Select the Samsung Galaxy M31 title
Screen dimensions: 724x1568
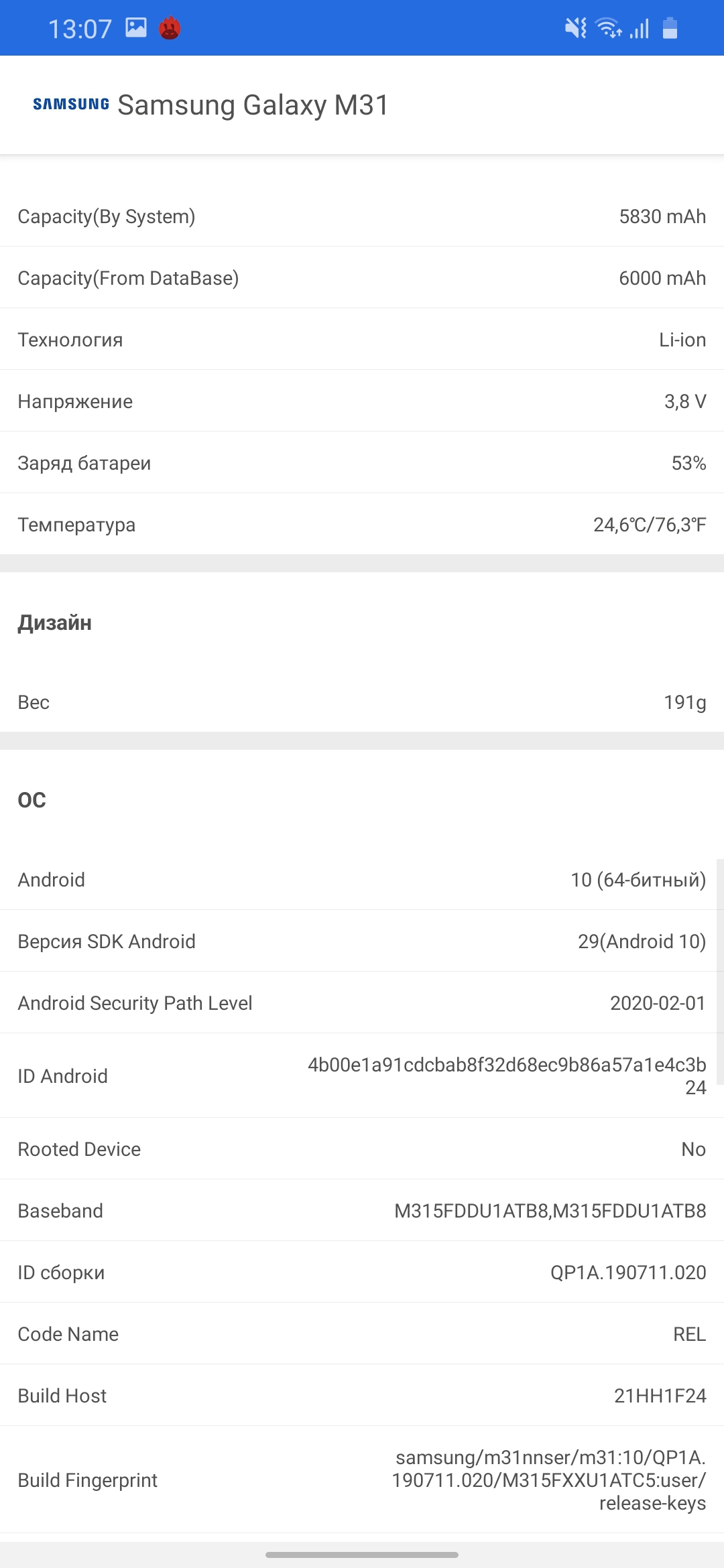[x=253, y=105]
